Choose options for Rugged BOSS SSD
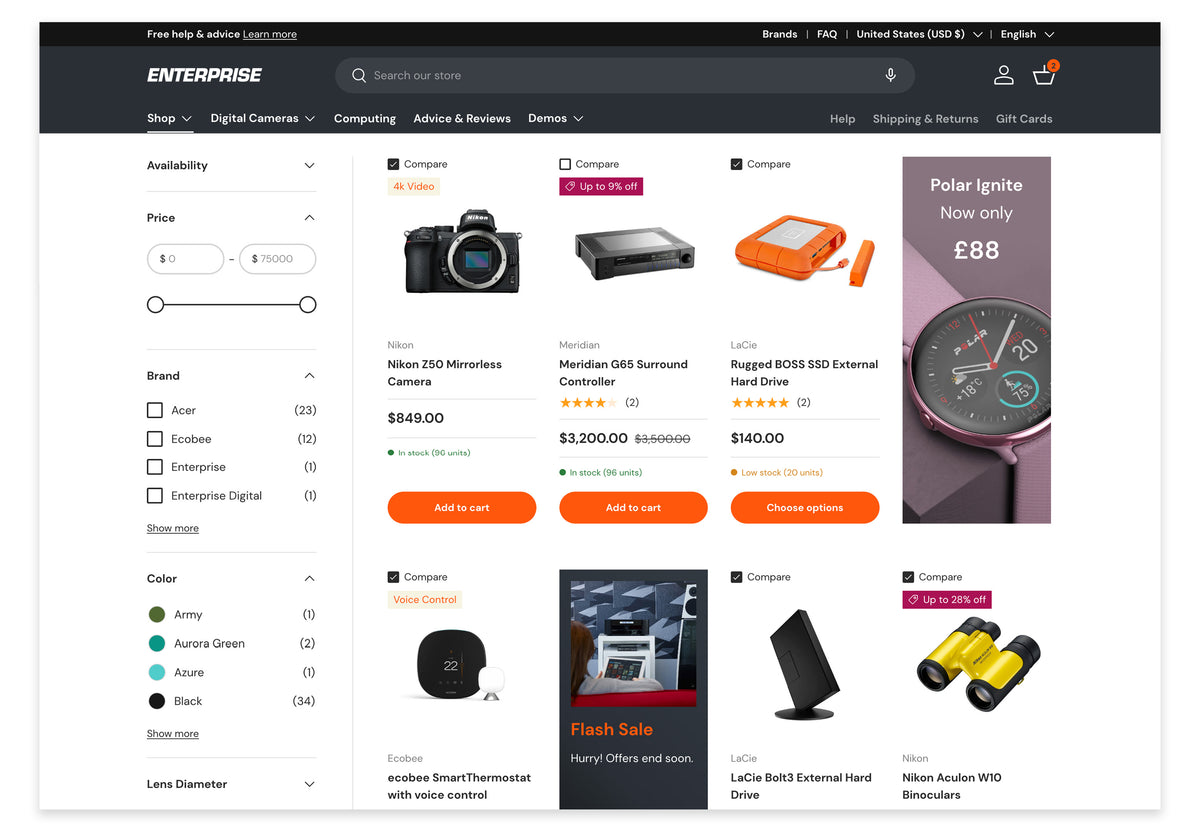The width and height of the screenshot is (1200, 831). [x=805, y=508]
